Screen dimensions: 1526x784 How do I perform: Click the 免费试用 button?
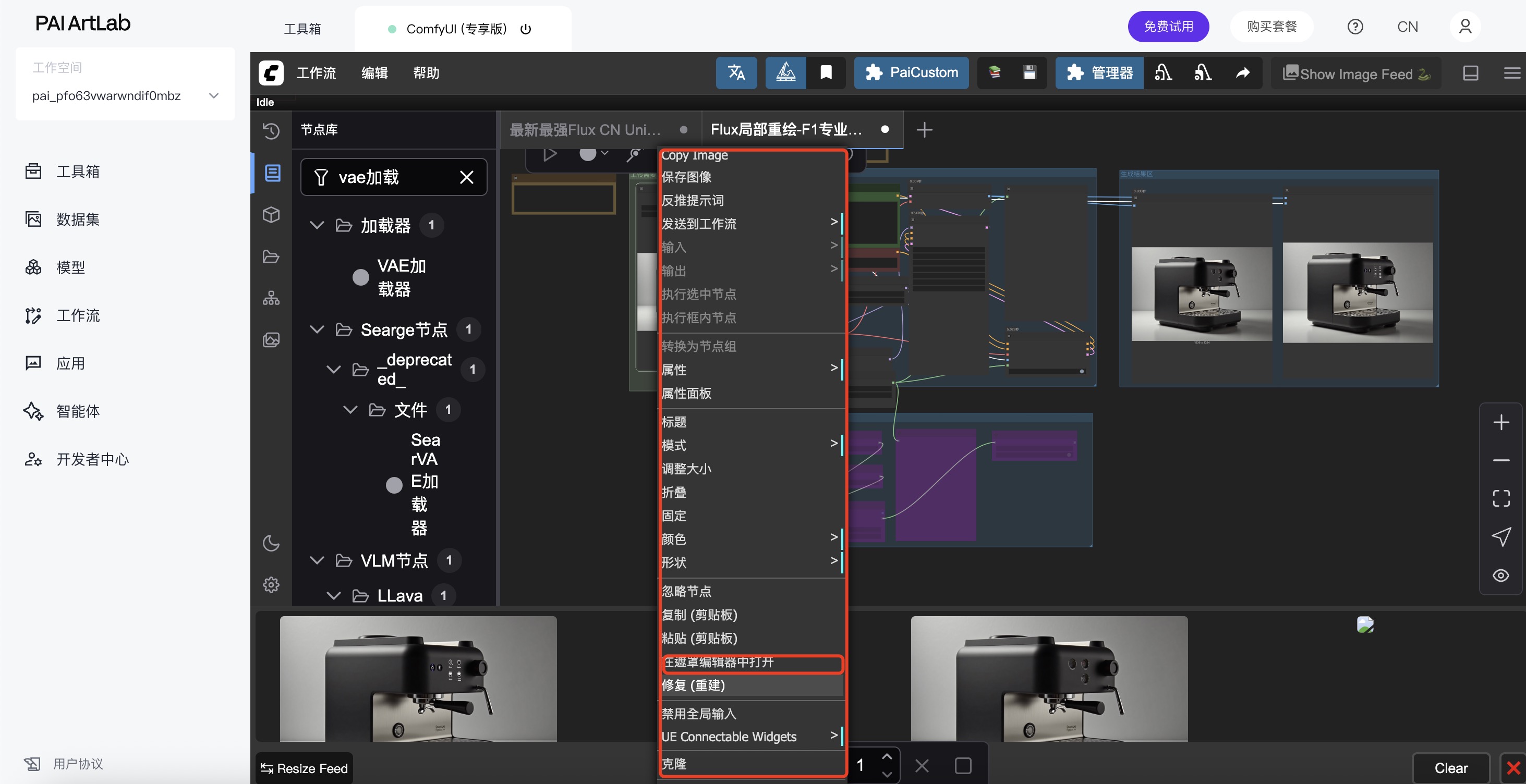click(x=1168, y=27)
